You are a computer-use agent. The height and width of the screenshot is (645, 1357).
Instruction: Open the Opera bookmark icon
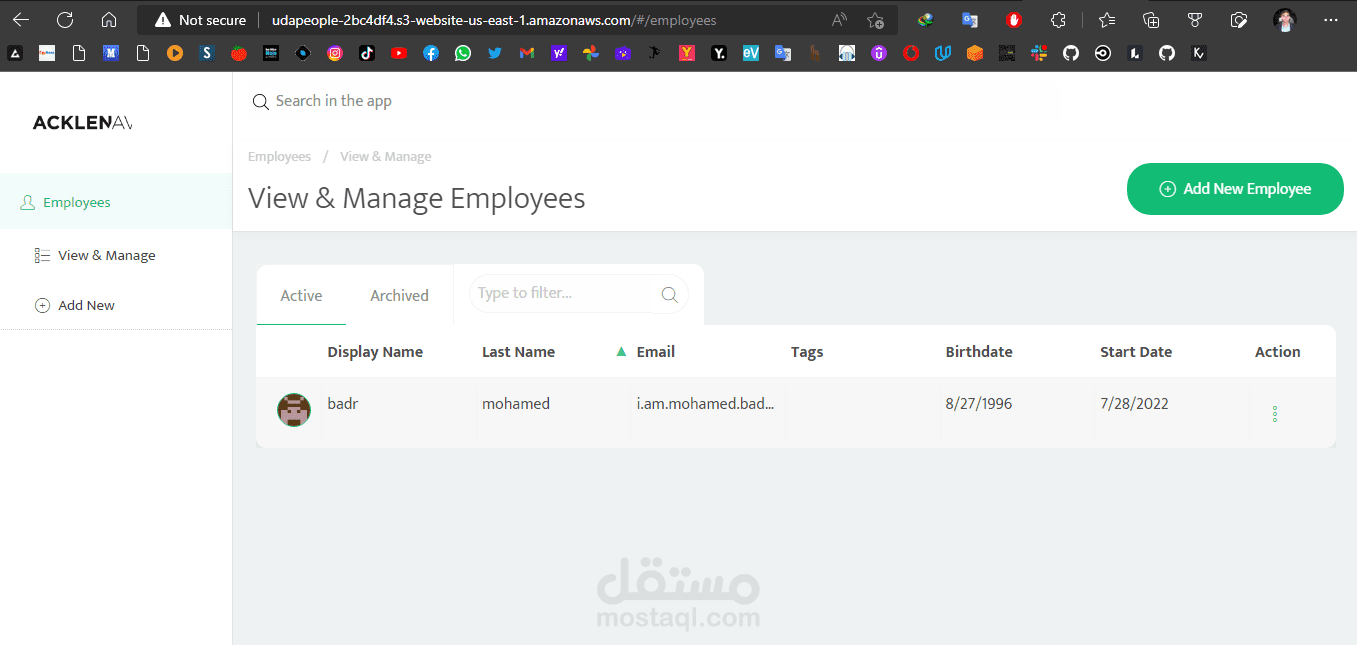[911, 54]
